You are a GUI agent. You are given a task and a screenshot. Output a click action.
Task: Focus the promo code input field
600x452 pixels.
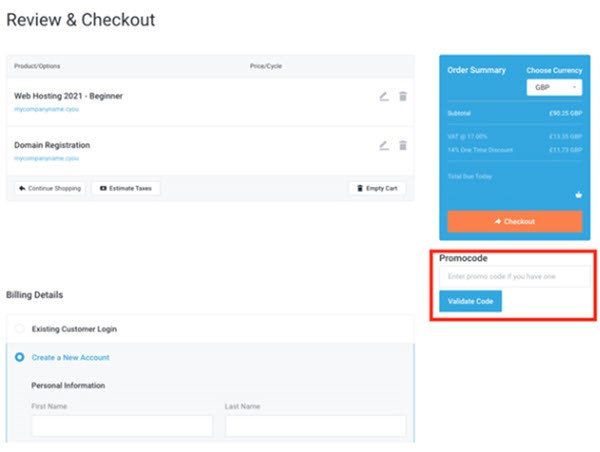(514, 275)
